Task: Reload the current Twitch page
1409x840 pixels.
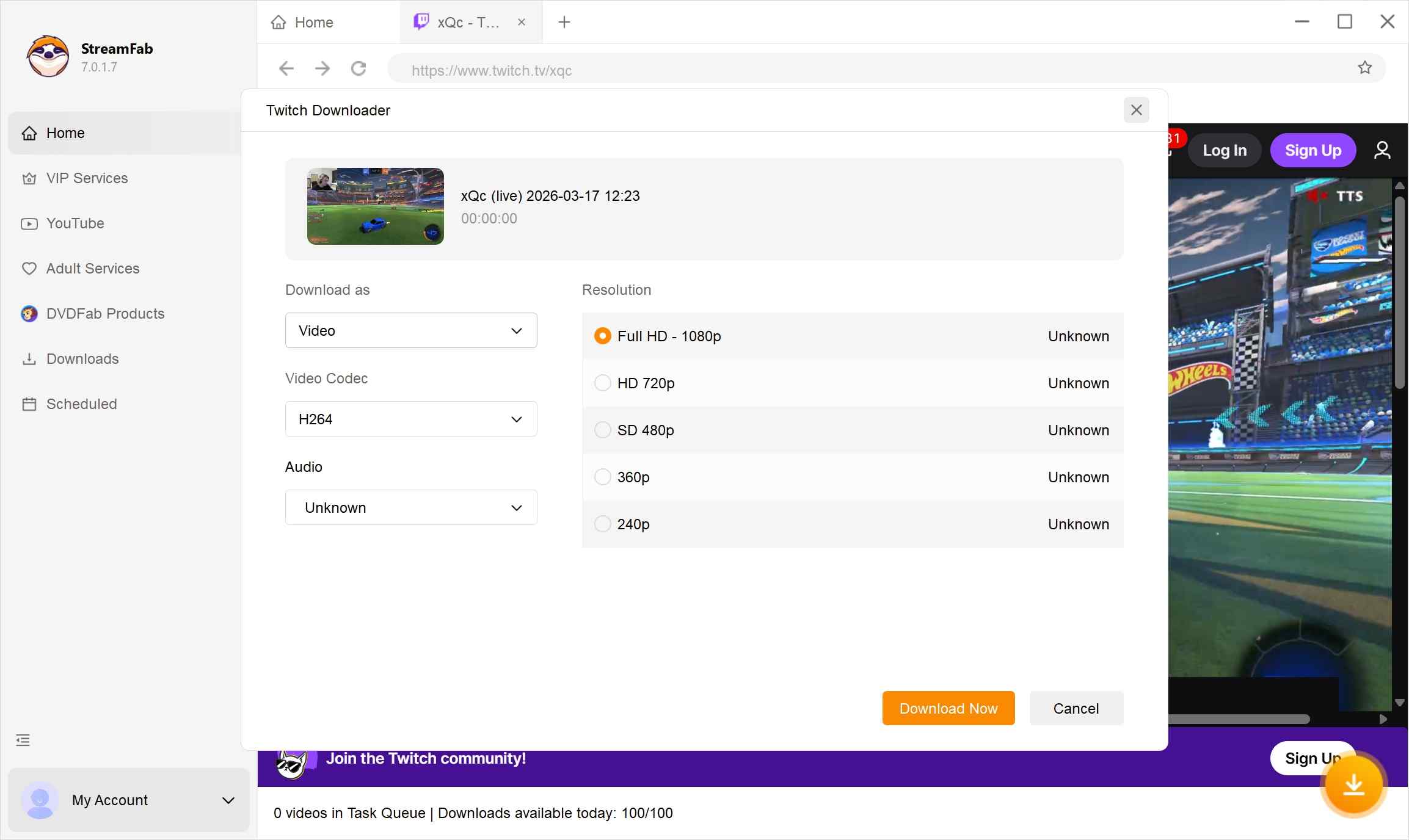Action: coord(359,69)
